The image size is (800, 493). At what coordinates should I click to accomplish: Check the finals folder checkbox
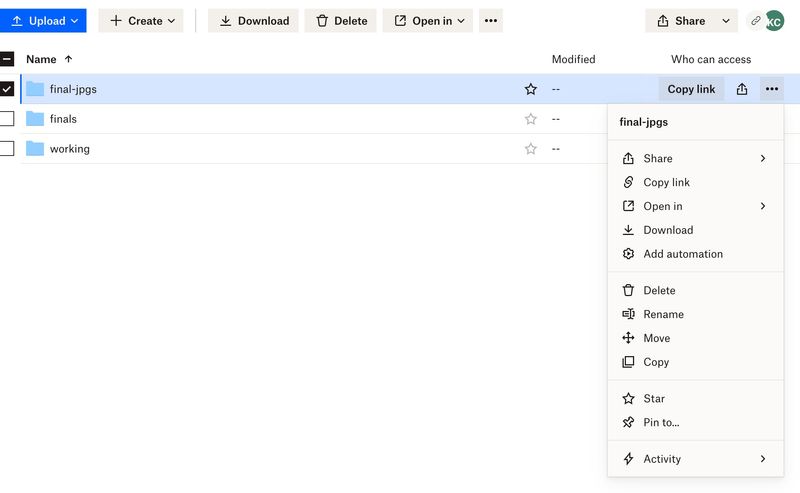7,119
